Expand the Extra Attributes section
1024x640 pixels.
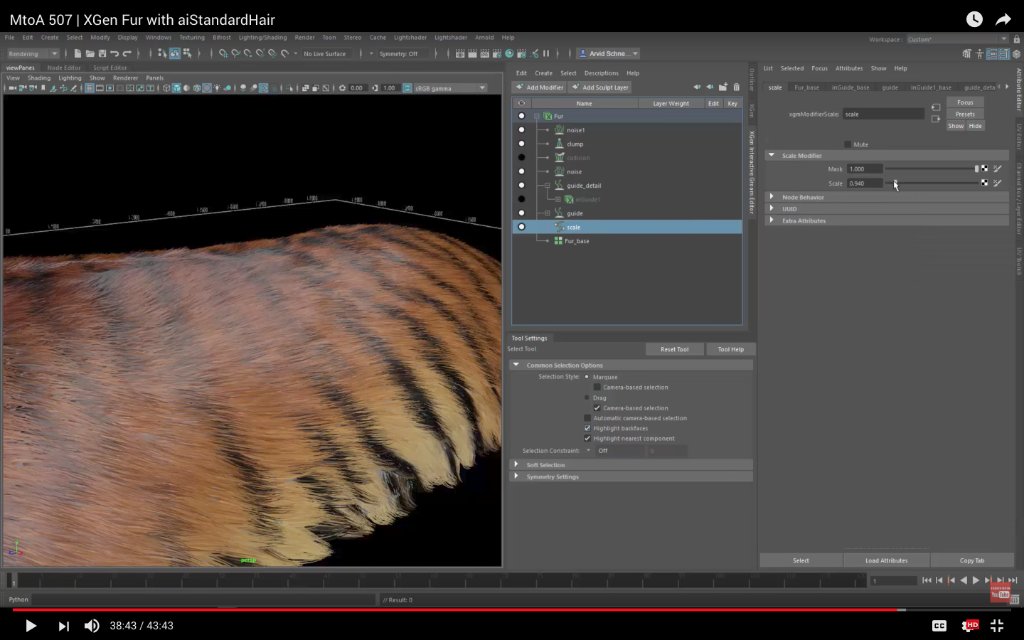click(771, 220)
